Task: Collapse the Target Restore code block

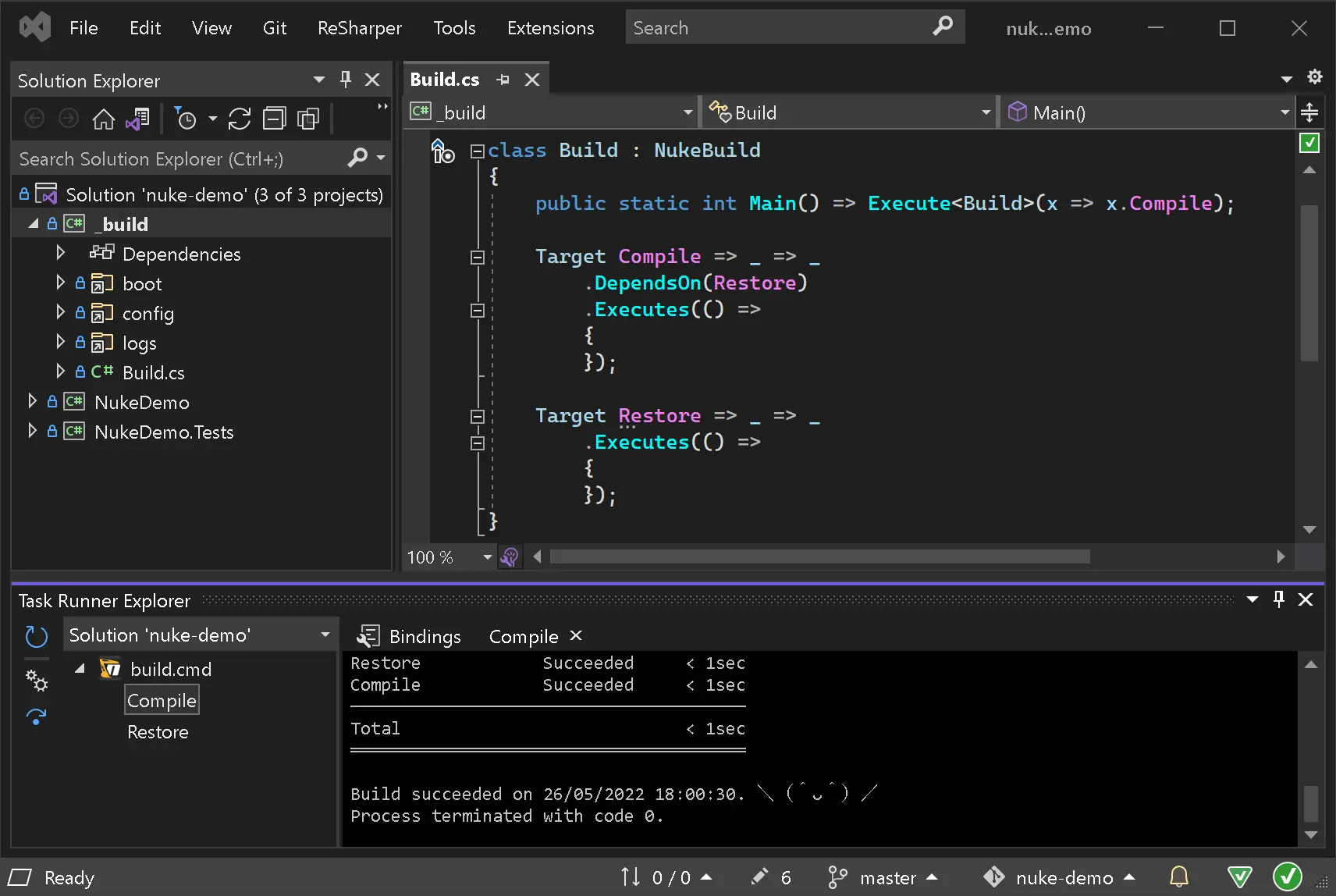Action: point(478,416)
